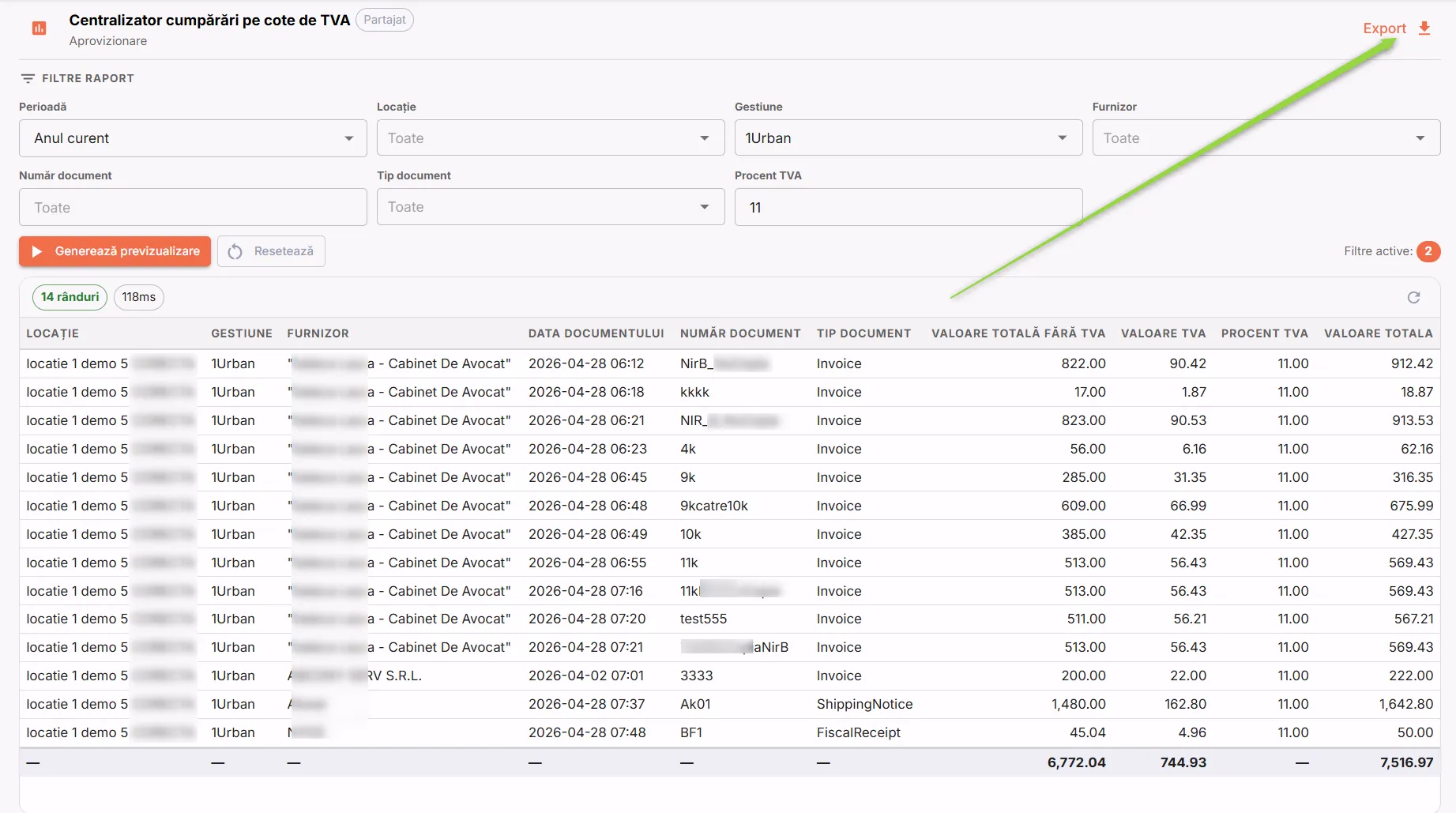Click the Partajat badge

click(x=385, y=20)
